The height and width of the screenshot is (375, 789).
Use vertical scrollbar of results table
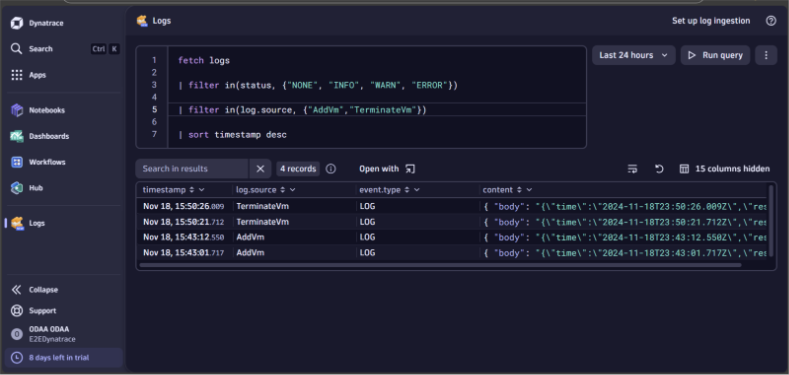click(x=770, y=220)
